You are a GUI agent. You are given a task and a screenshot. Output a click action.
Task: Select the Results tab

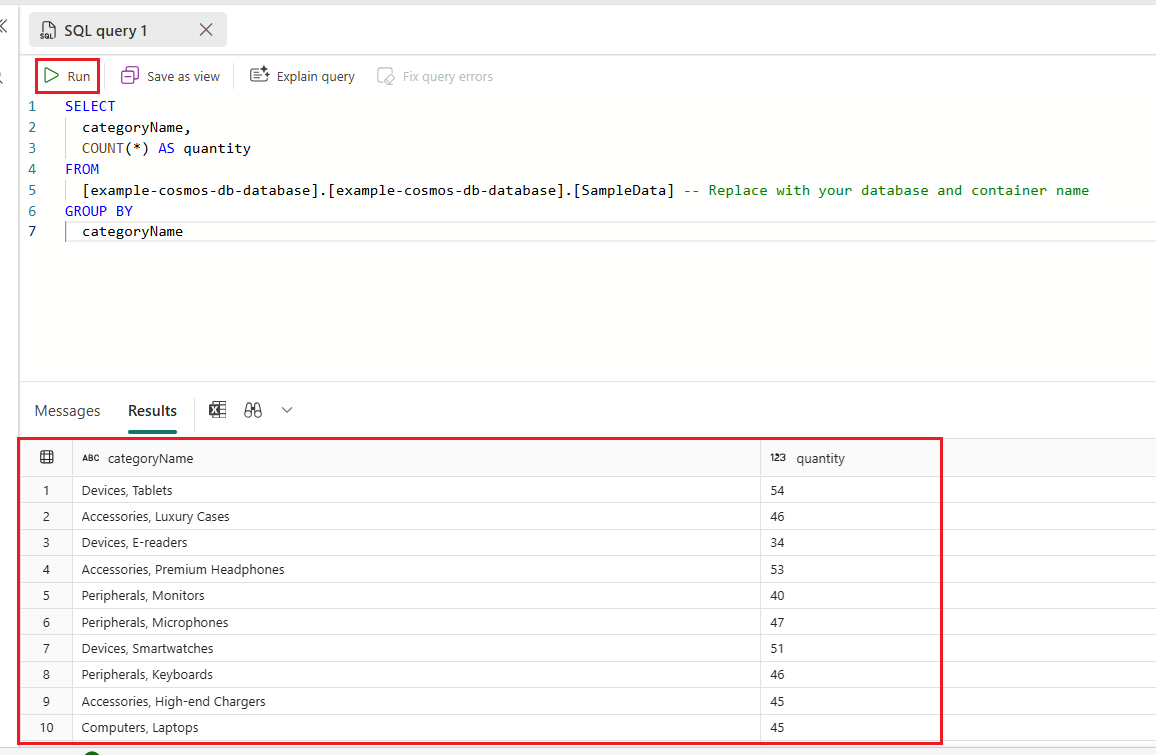coord(152,410)
